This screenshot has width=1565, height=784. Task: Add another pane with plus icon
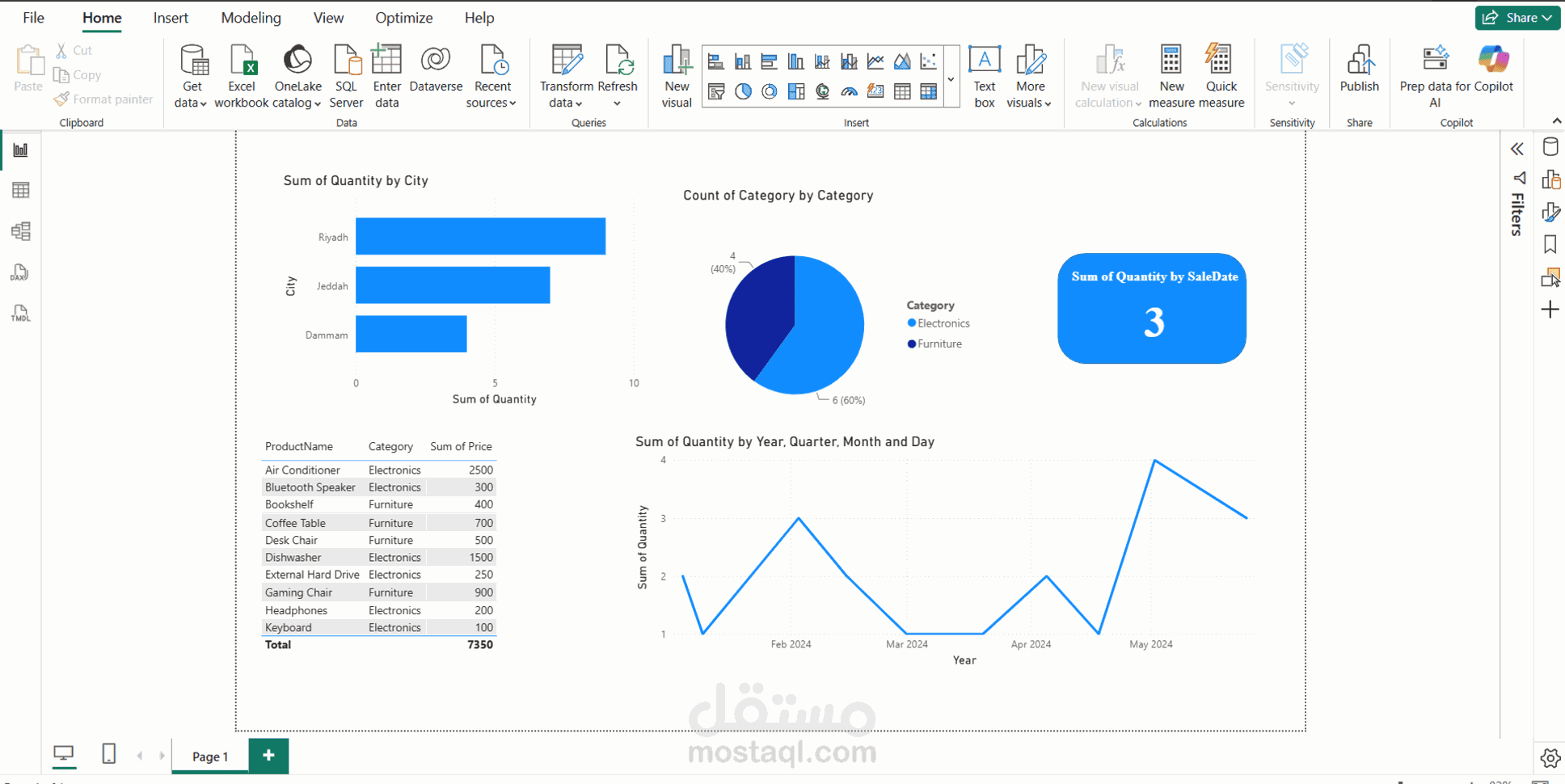coord(1550,310)
